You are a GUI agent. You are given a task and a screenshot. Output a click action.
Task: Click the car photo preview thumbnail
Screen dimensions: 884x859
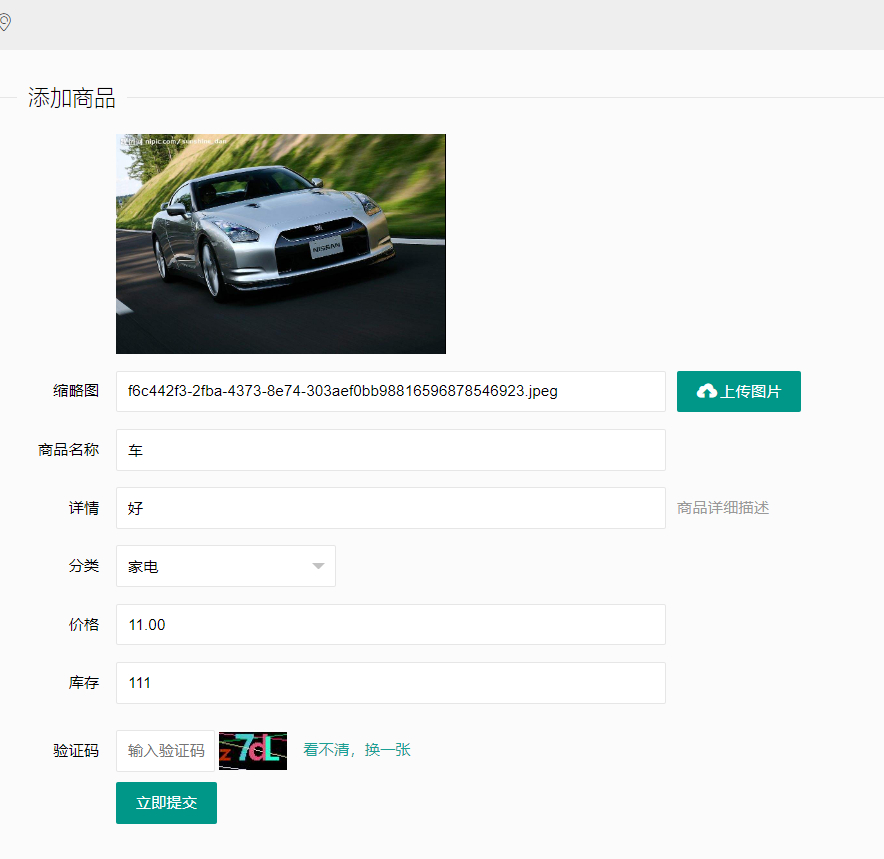click(x=280, y=243)
